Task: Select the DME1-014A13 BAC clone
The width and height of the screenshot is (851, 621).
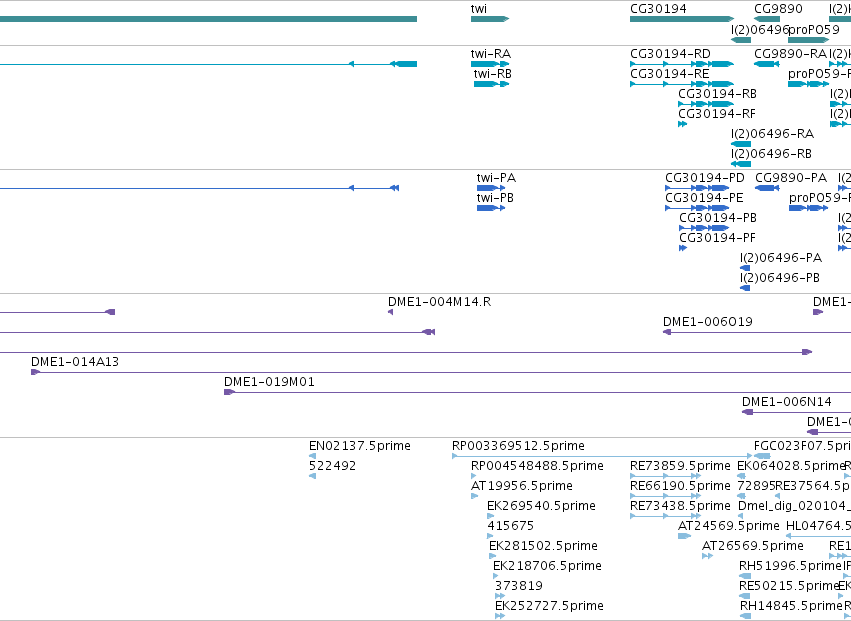Action: (x=441, y=373)
